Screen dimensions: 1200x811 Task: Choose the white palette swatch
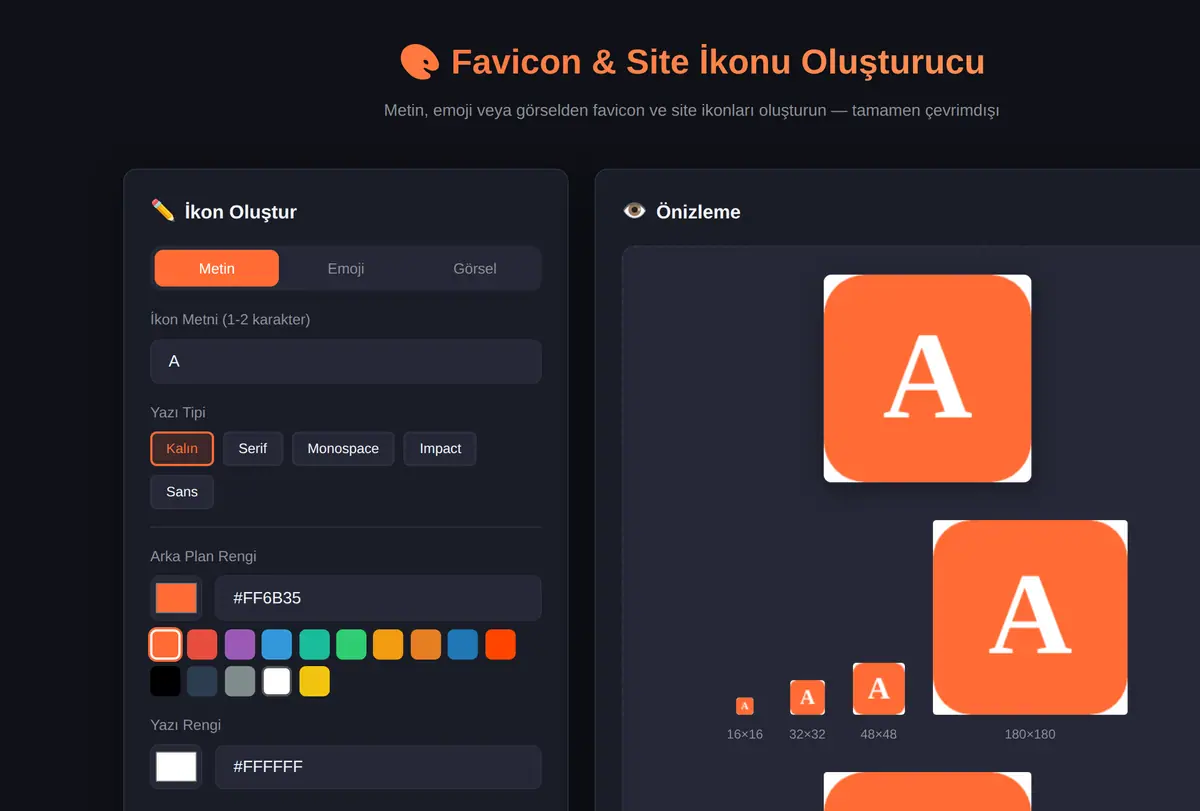pos(277,681)
